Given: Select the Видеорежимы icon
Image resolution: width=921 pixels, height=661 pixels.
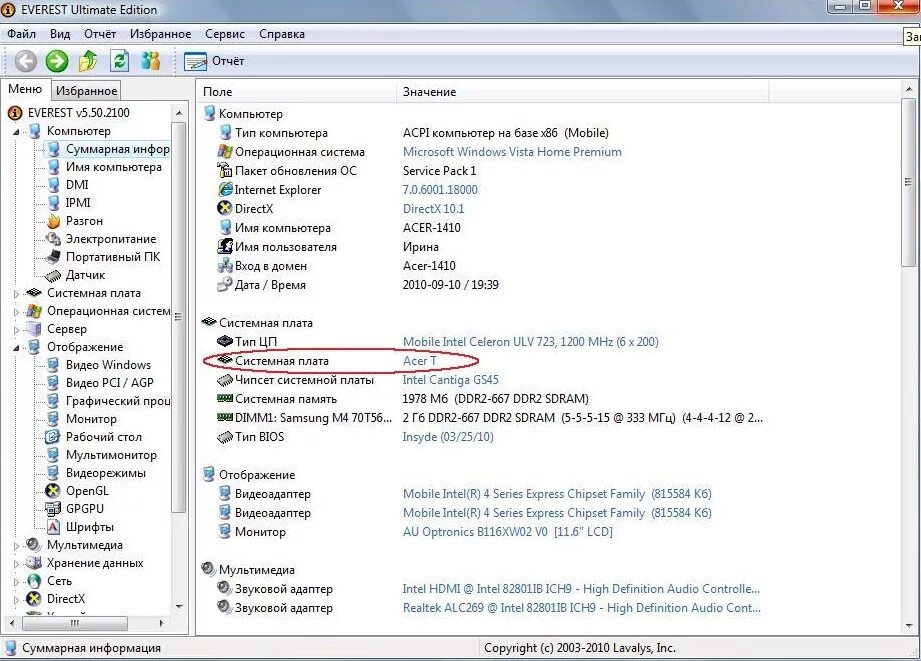Looking at the screenshot, I should click(x=53, y=473).
